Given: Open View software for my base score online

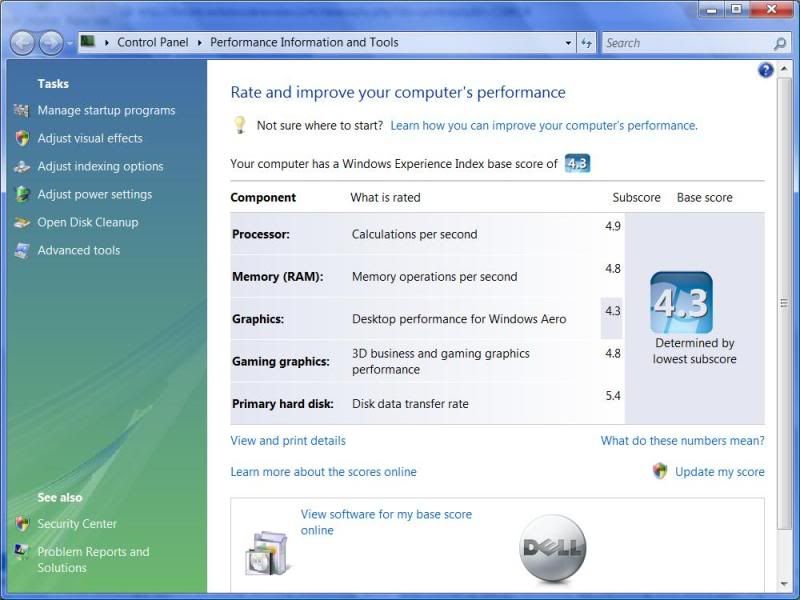Looking at the screenshot, I should 386,522.
